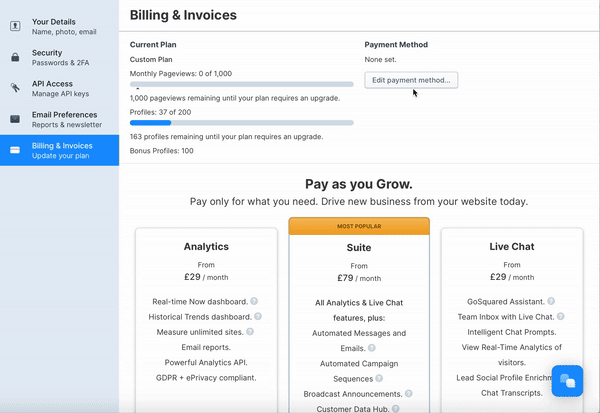This screenshot has height=413, width=600.
Task: Click the API Access key icon
Action: (x=15, y=88)
